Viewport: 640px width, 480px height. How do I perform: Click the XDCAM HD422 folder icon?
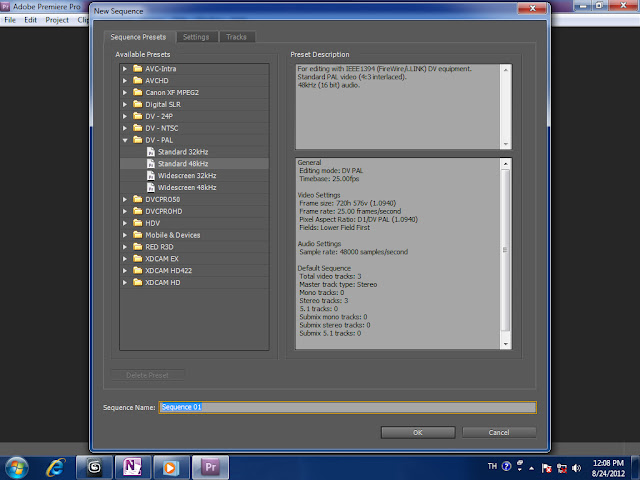click(138, 270)
